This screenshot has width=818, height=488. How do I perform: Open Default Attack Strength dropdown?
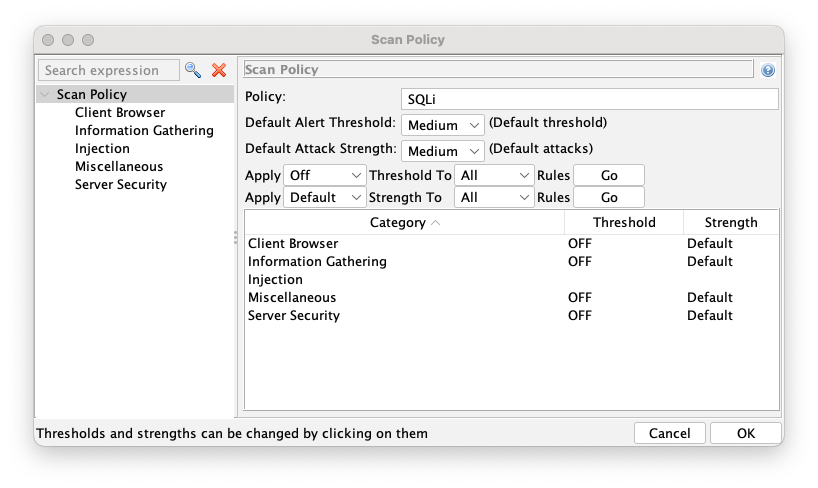442,151
